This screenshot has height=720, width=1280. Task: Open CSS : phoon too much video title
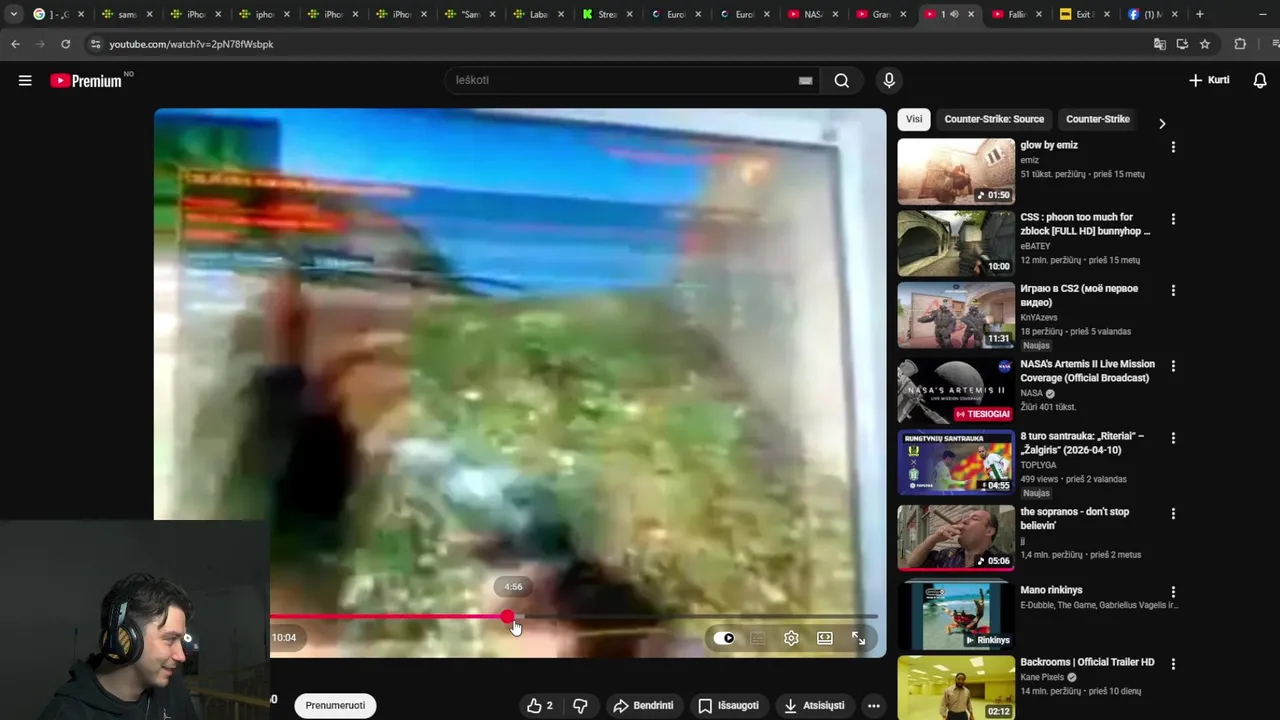point(1085,224)
